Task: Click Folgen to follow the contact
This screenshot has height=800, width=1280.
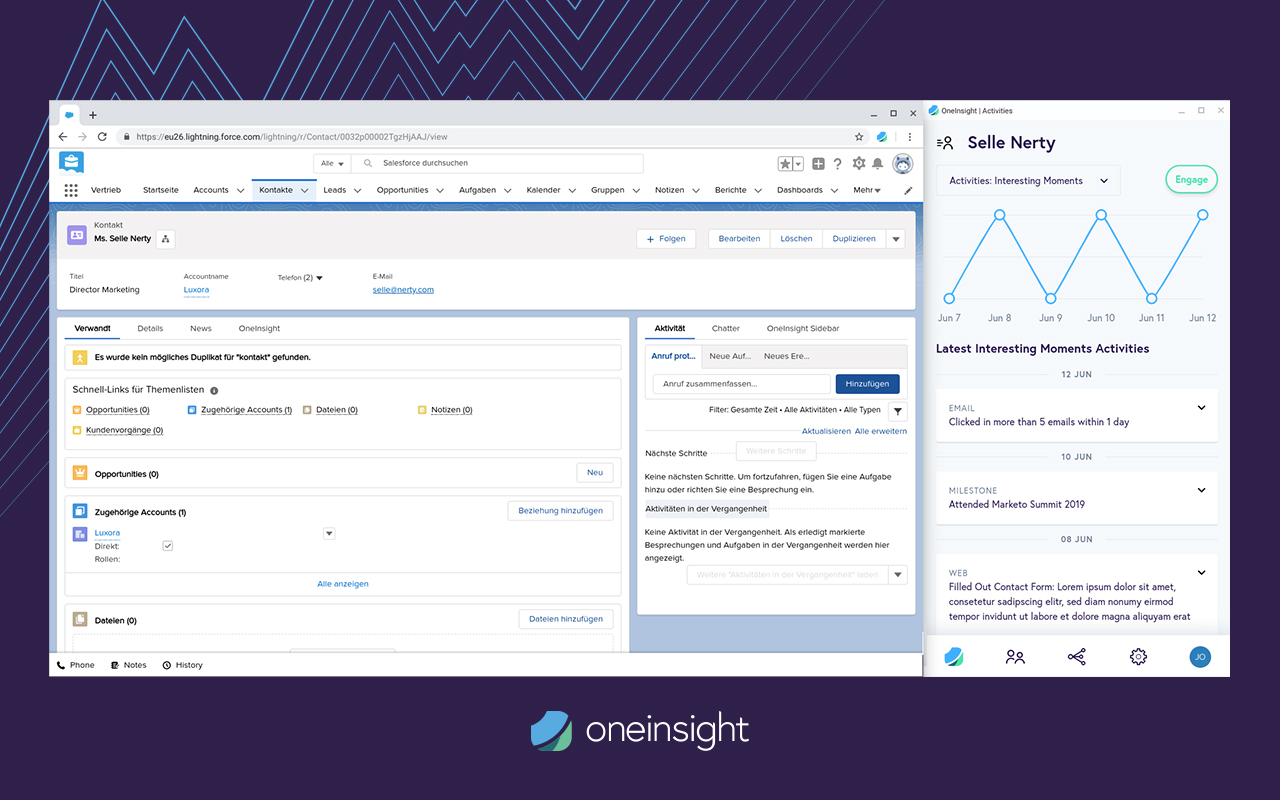Action: [666, 238]
